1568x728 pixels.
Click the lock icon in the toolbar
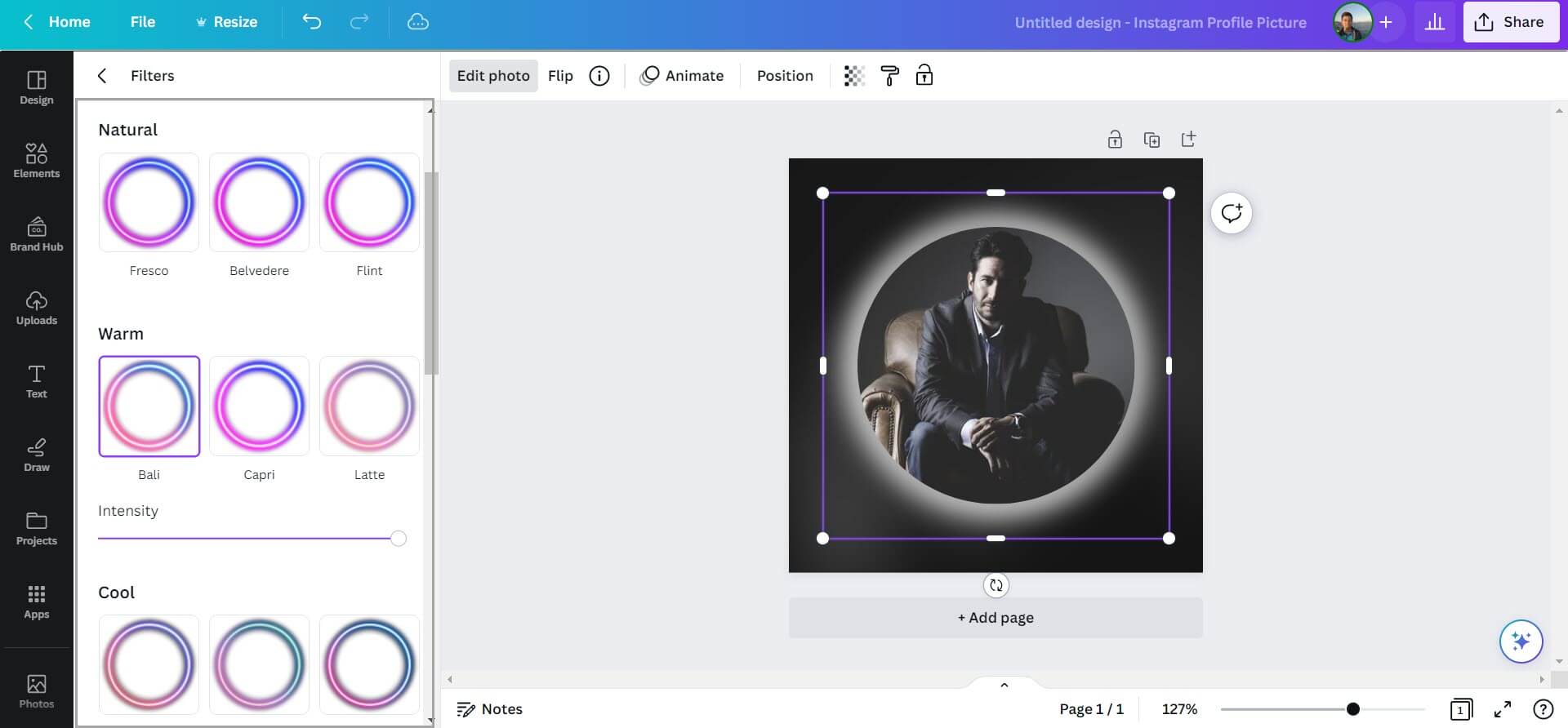pos(924,76)
